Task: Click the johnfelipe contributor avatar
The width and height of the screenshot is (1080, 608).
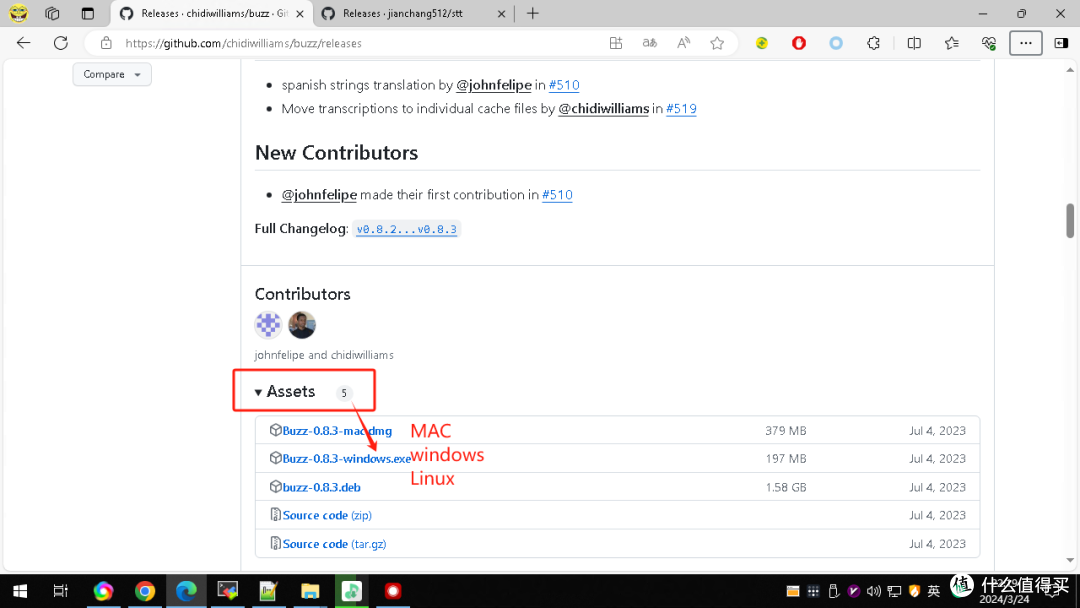Action: pyautogui.click(x=268, y=325)
